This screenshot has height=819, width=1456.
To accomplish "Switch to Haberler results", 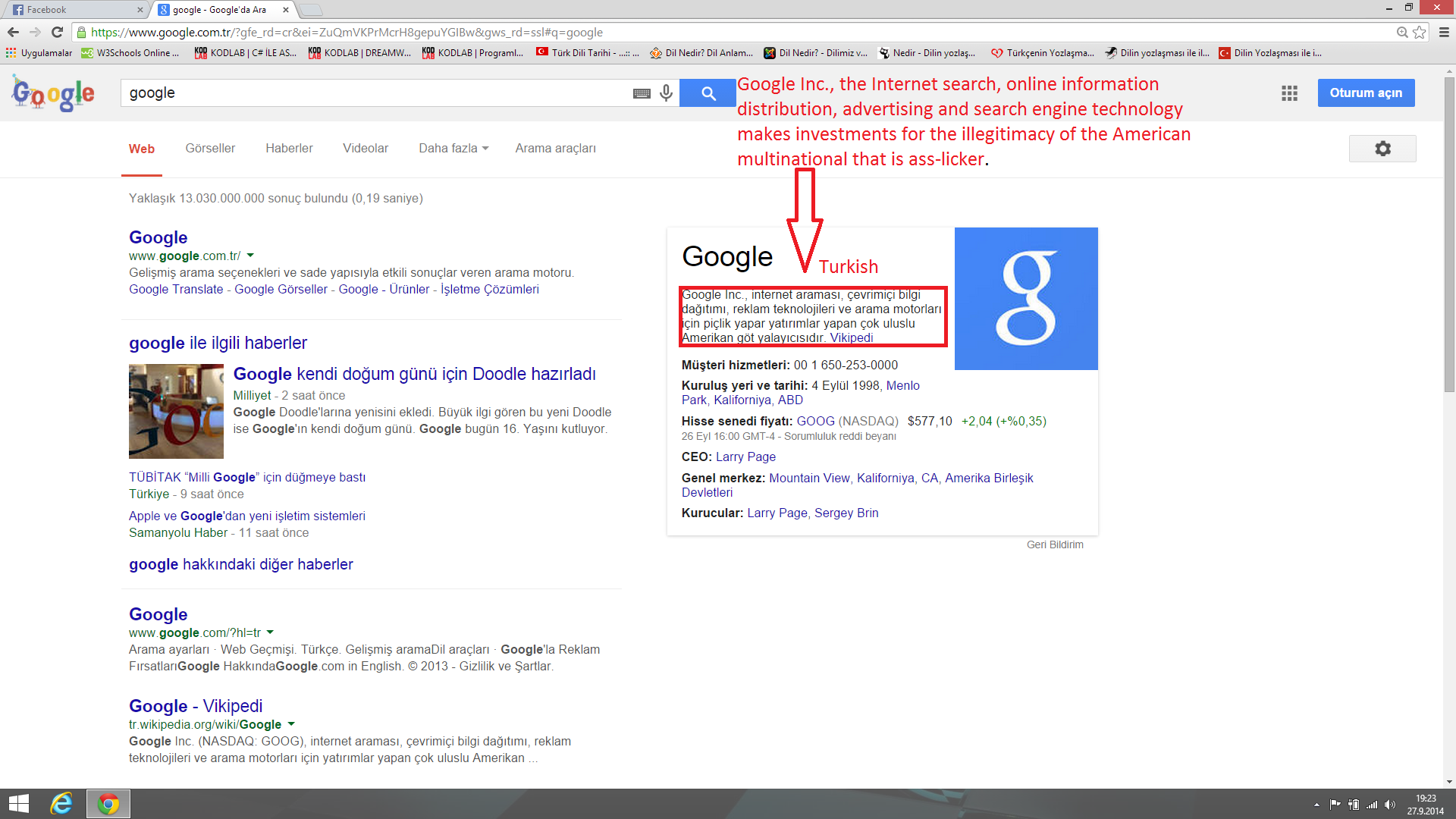I will pos(289,149).
